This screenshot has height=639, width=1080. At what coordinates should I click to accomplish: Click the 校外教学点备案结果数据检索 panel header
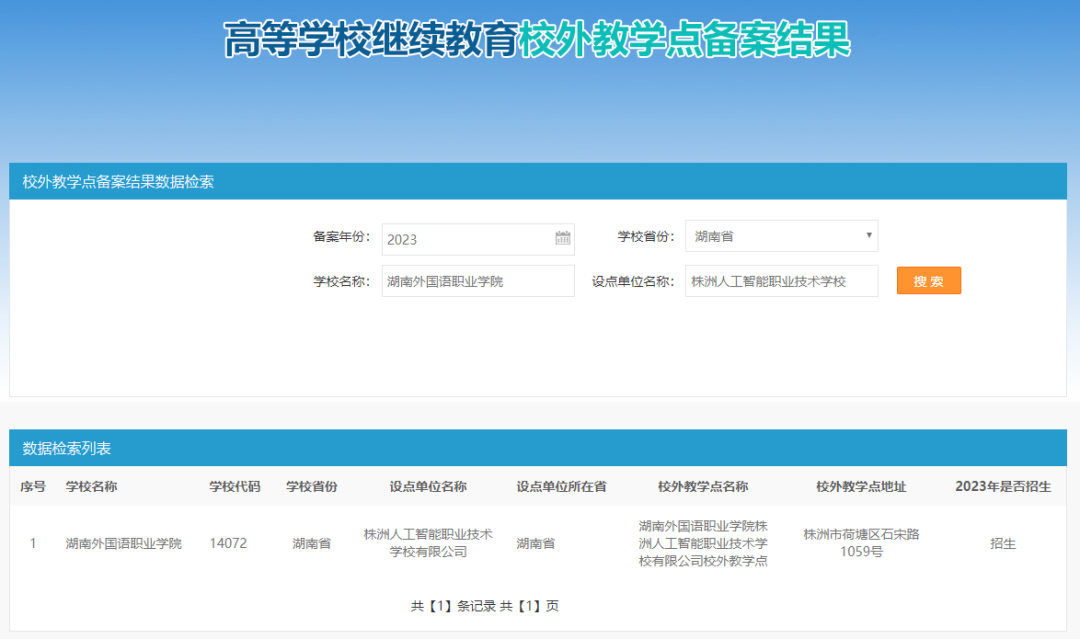118,182
